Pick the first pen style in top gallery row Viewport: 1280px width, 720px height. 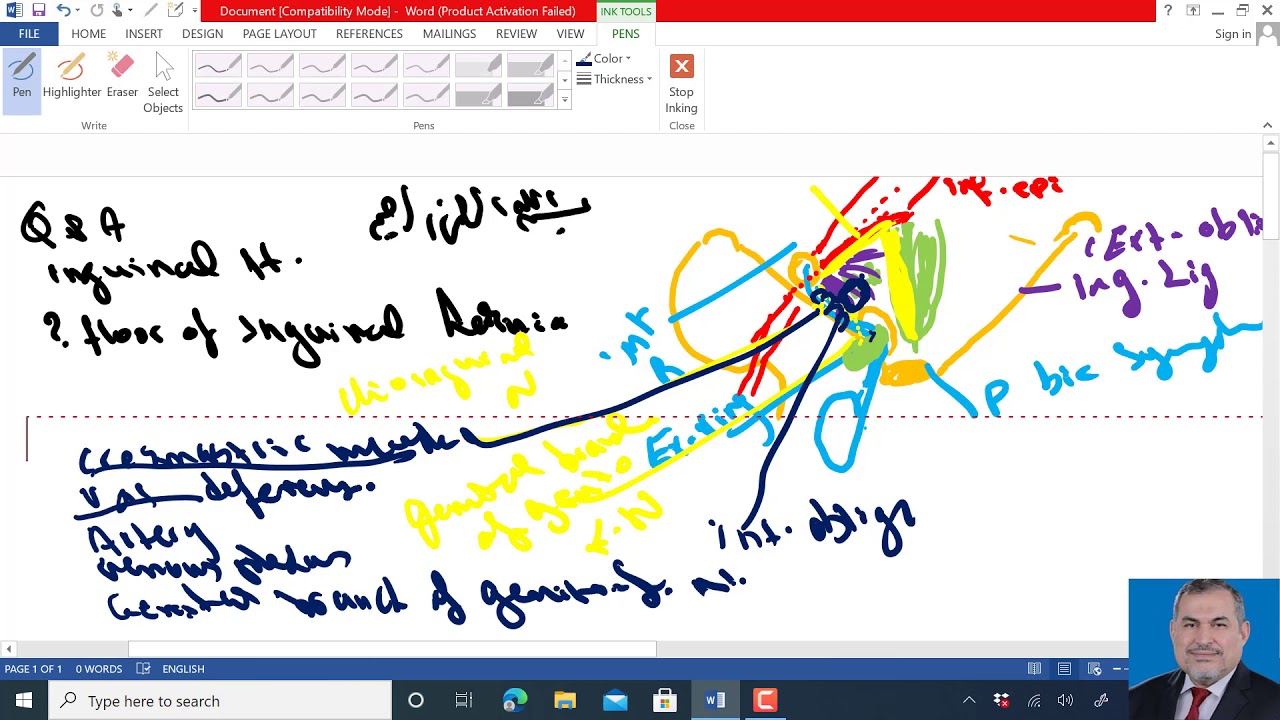pos(218,66)
